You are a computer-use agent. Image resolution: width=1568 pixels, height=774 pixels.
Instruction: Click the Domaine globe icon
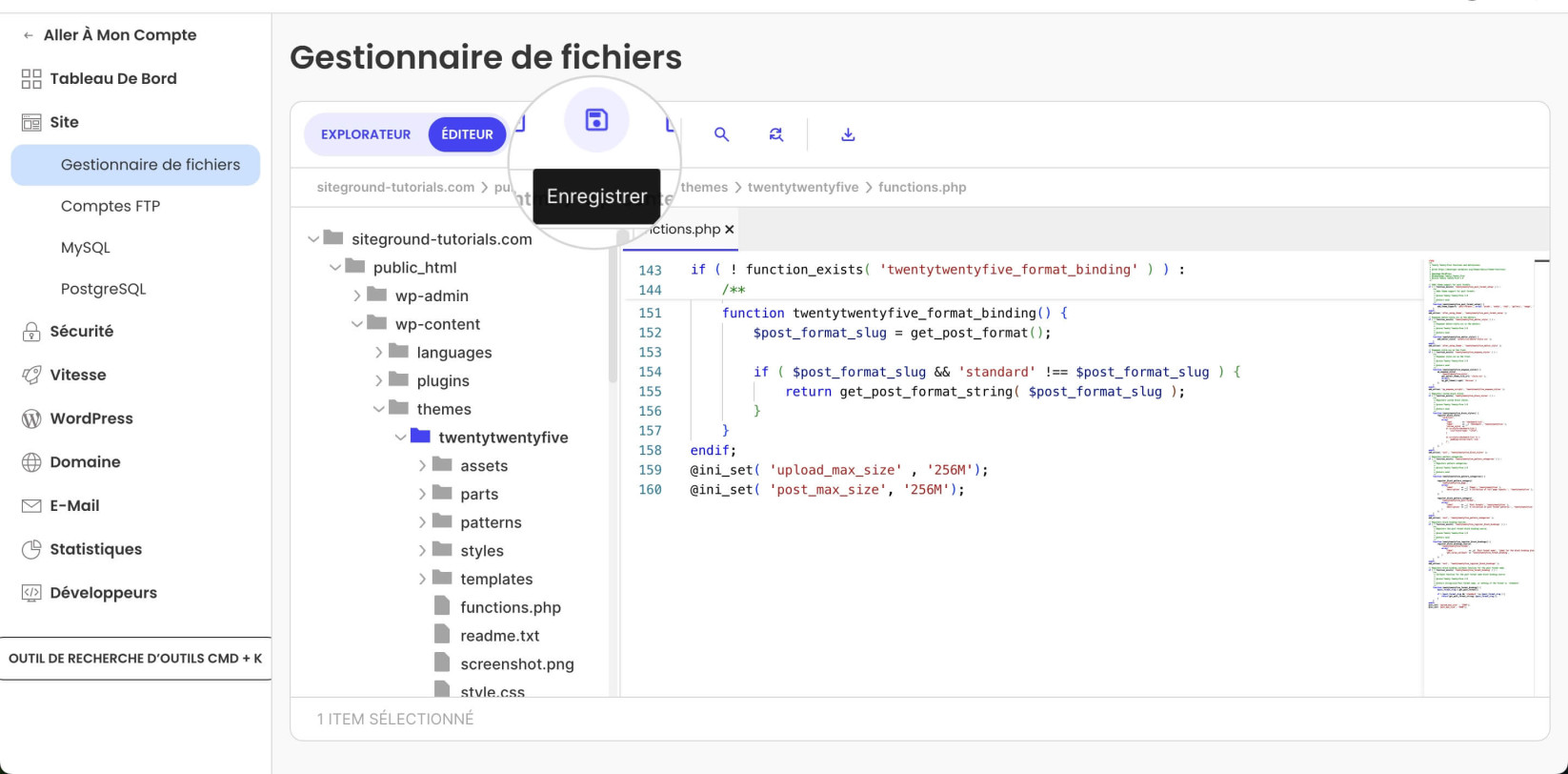pyautogui.click(x=31, y=462)
